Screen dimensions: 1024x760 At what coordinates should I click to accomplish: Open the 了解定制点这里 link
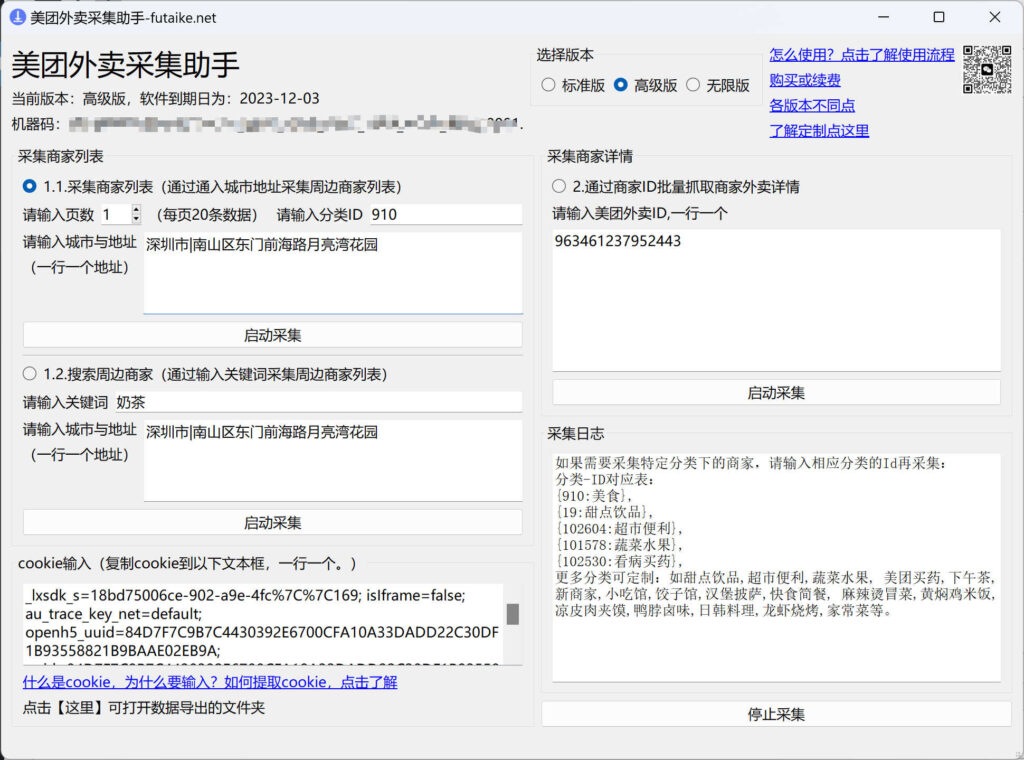click(x=819, y=131)
